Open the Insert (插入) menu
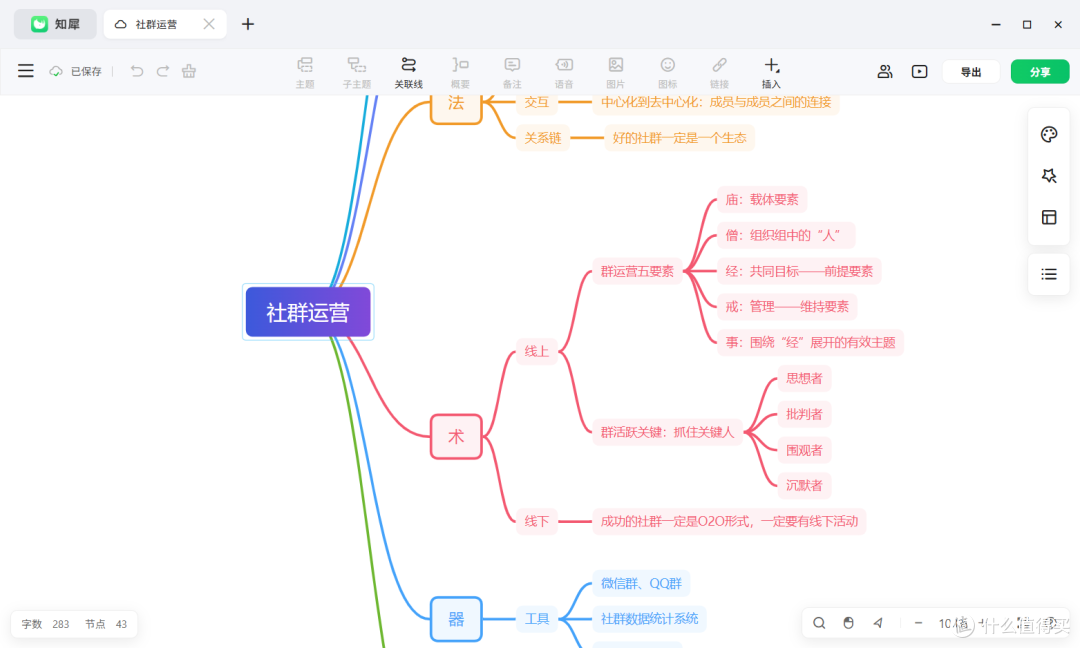This screenshot has height=648, width=1080. (771, 73)
